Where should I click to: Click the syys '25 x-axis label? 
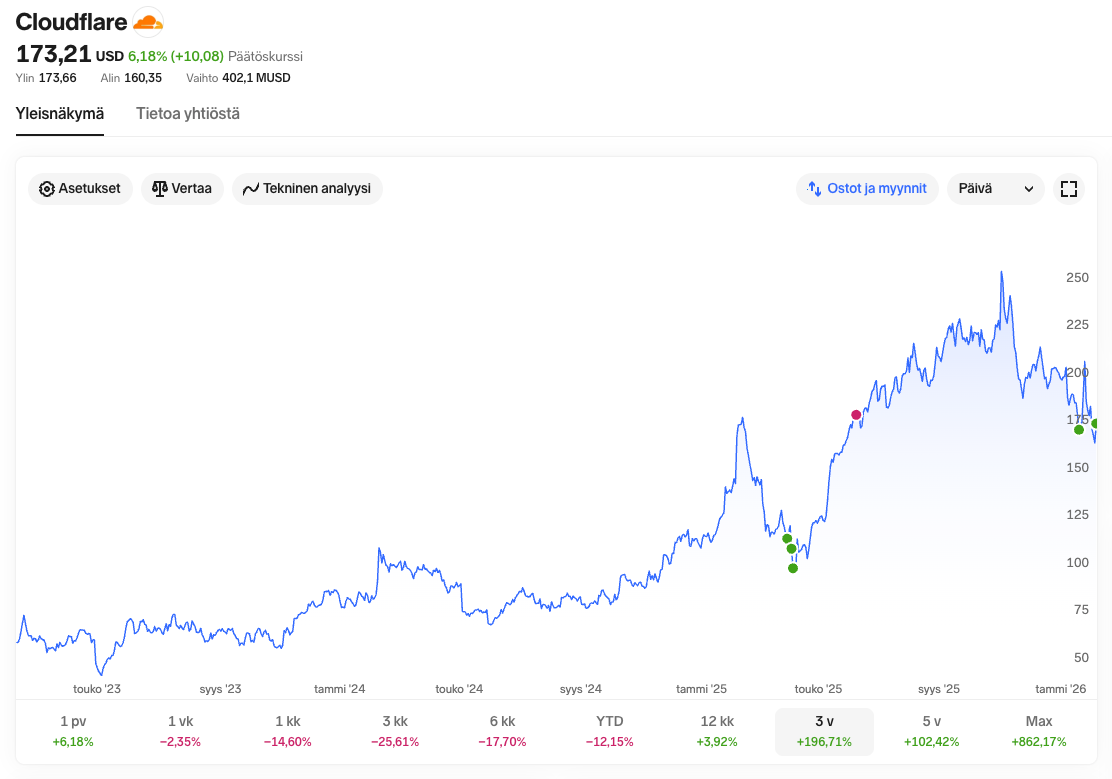[x=939, y=689]
